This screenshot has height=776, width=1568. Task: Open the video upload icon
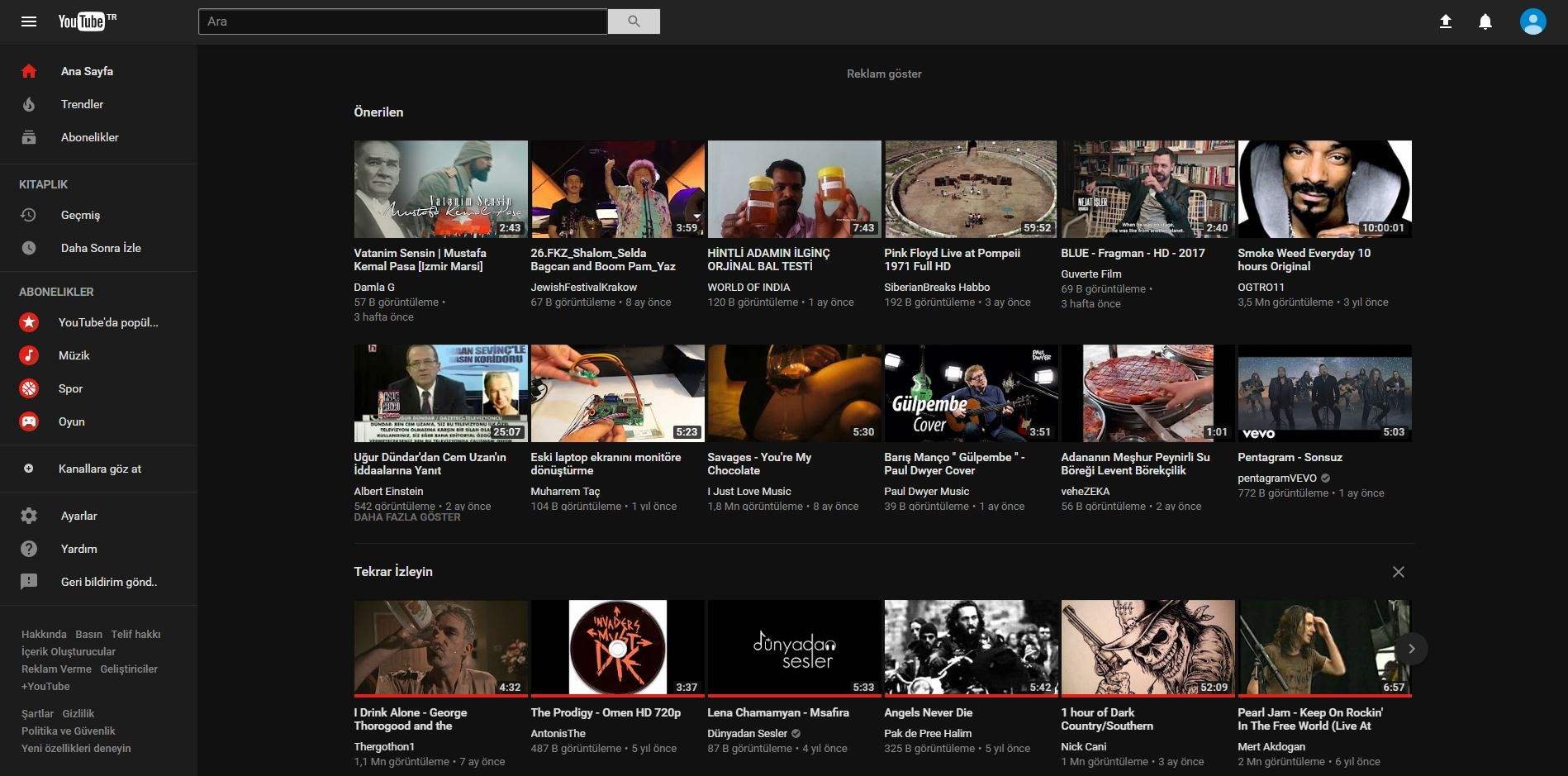point(1446,21)
